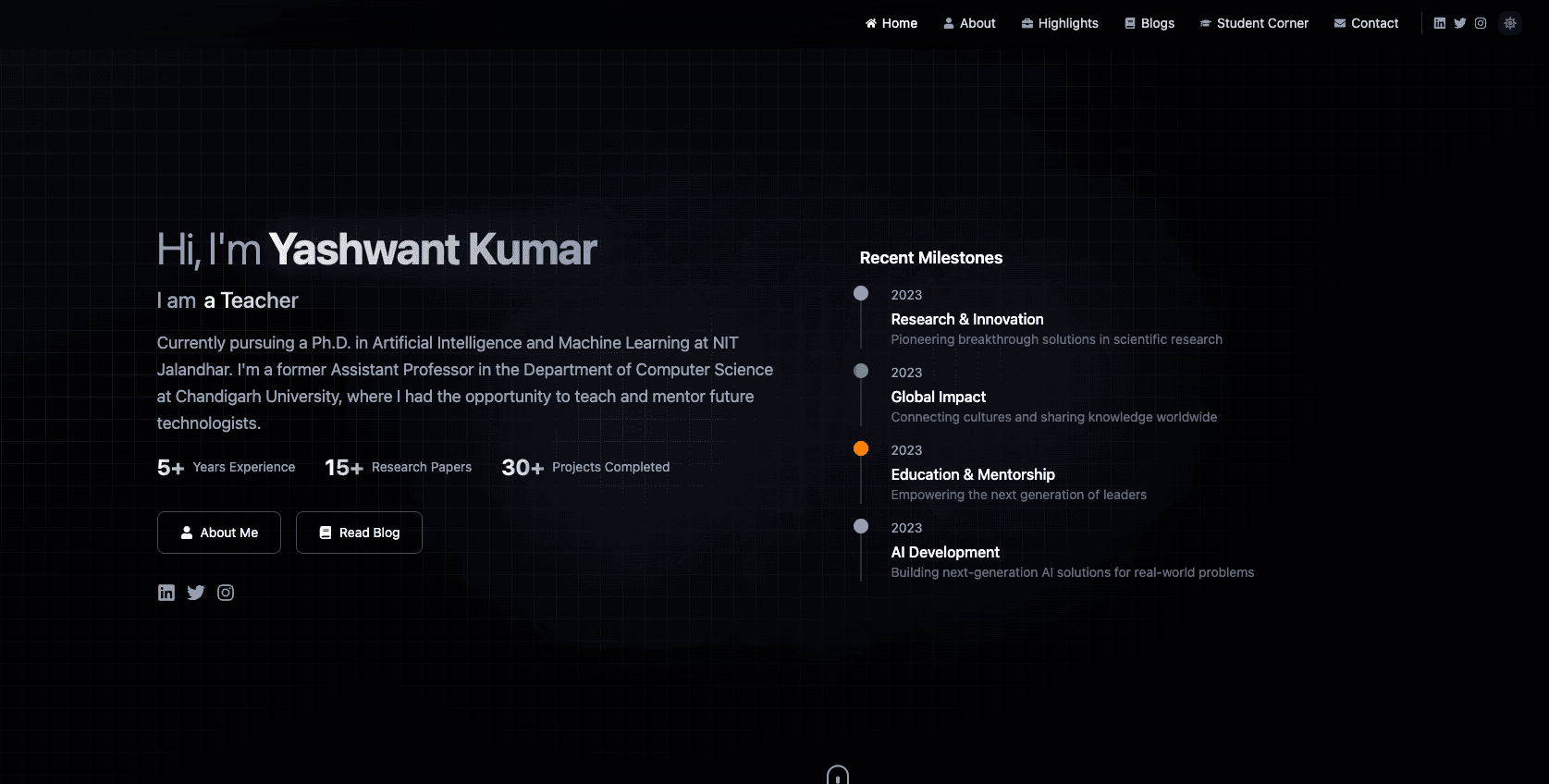Open the About nav item
The image size is (1549, 784).
(969, 23)
